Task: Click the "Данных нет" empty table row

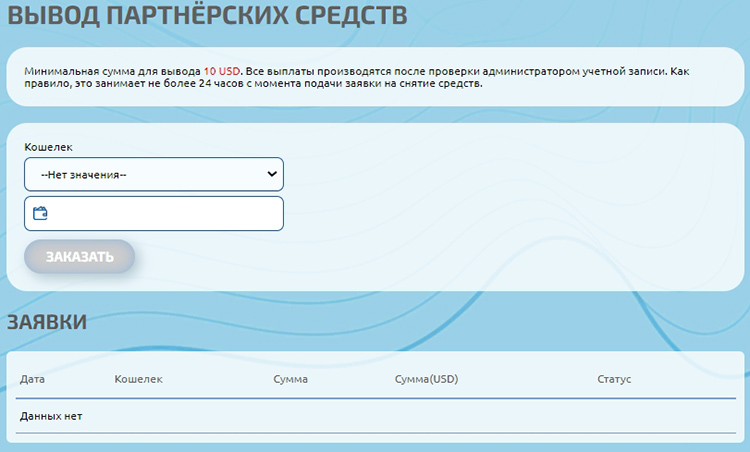Action: pyautogui.click(x=51, y=416)
